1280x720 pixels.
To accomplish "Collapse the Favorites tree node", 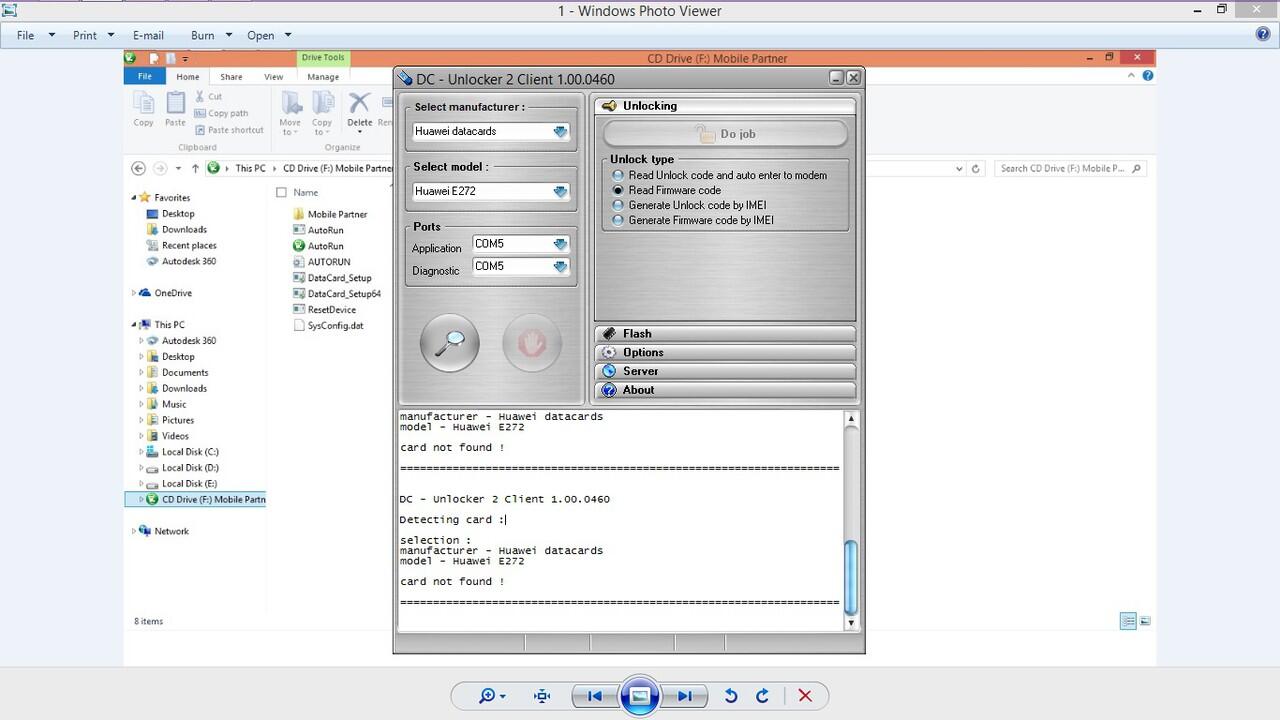I will click(134, 198).
